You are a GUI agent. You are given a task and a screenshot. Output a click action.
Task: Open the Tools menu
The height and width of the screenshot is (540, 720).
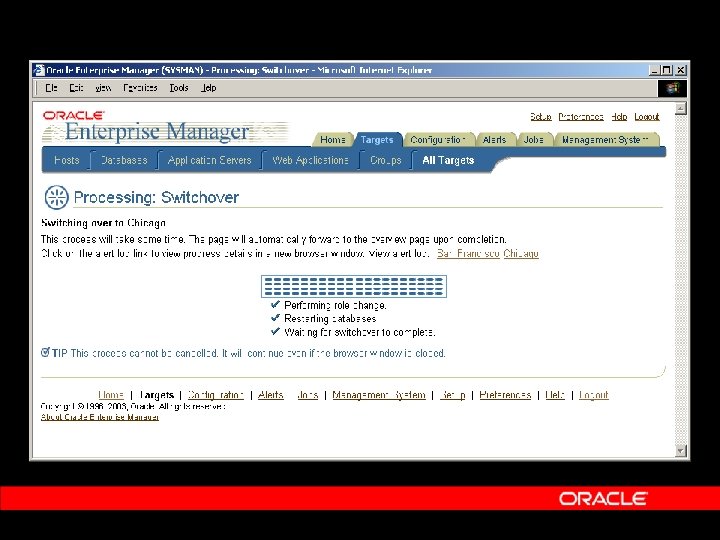[179, 88]
